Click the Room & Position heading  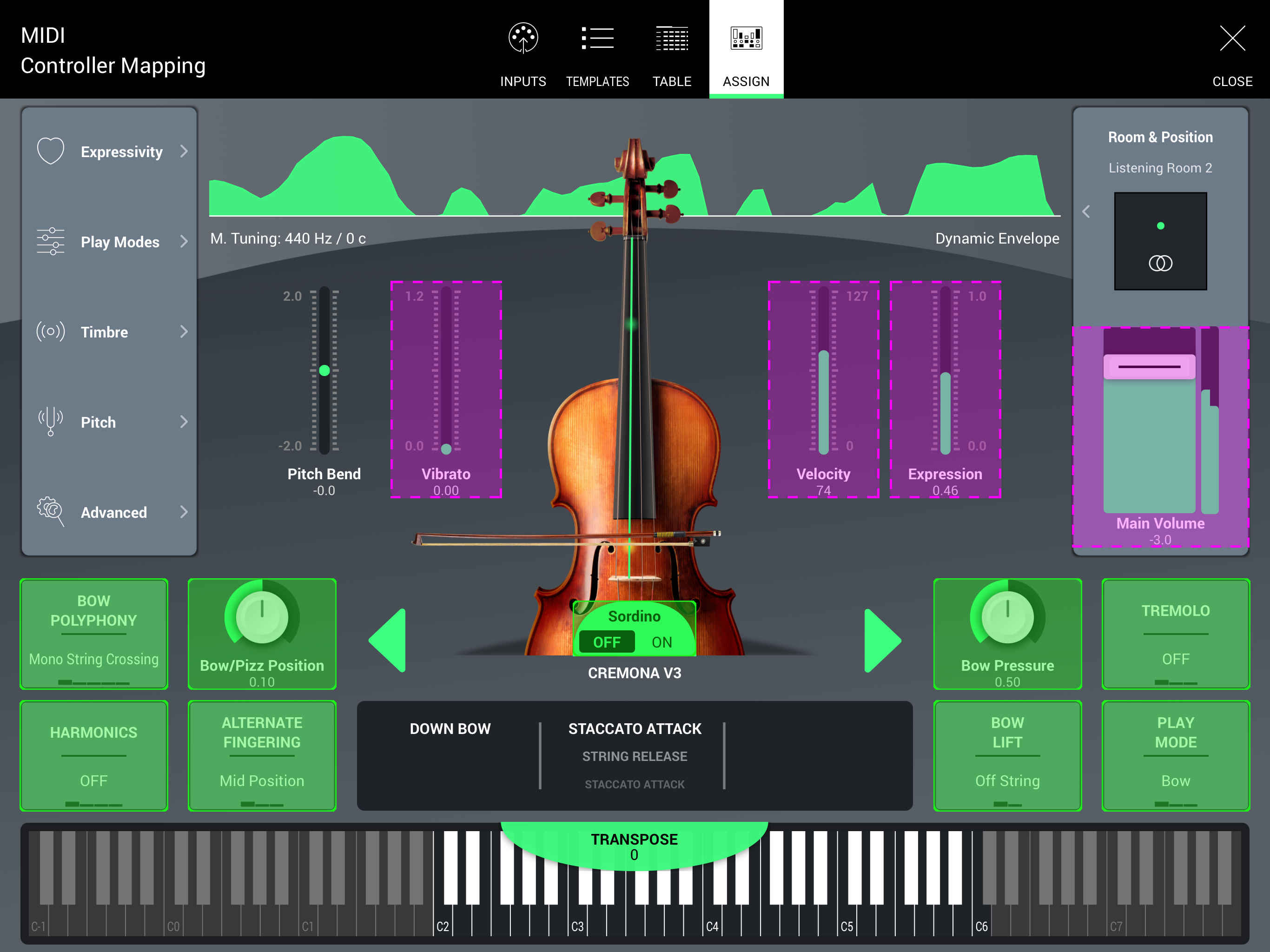[1160, 137]
